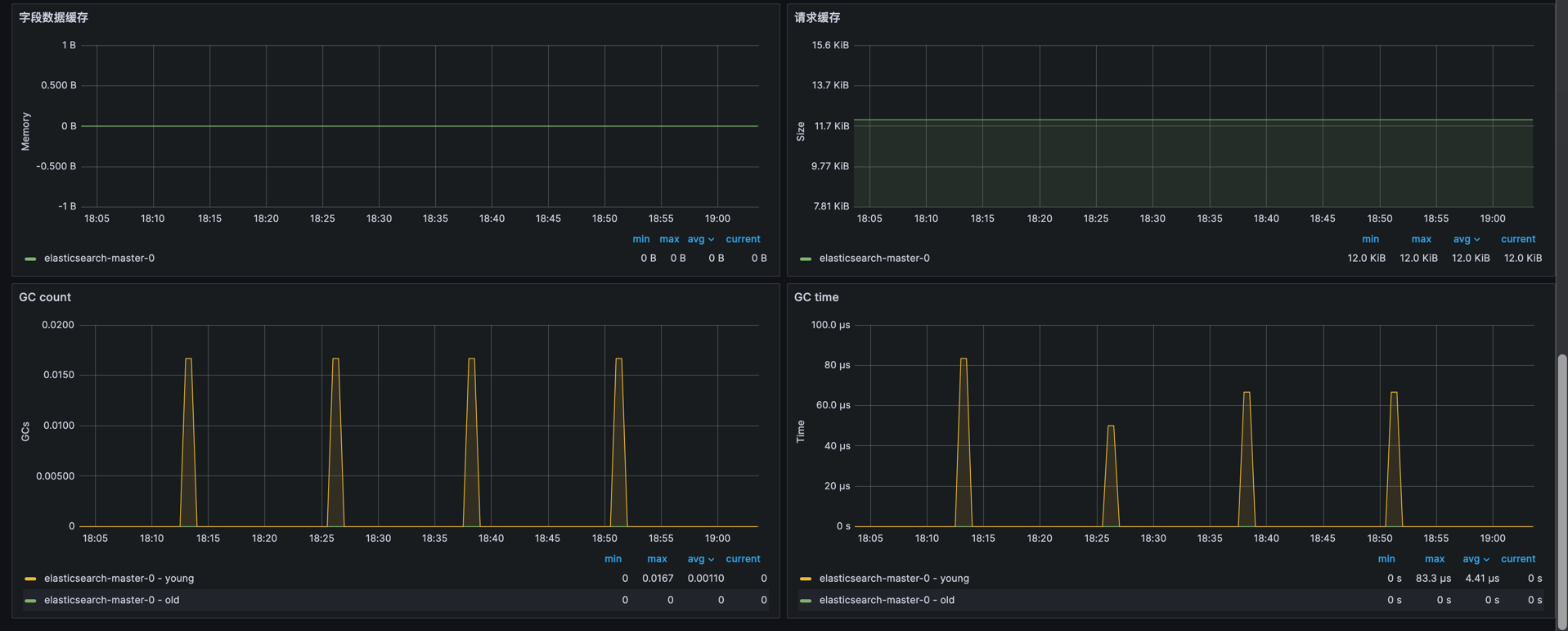The width and height of the screenshot is (1568, 631).
Task: Sort GC time legend by current
Action: coord(1518,559)
